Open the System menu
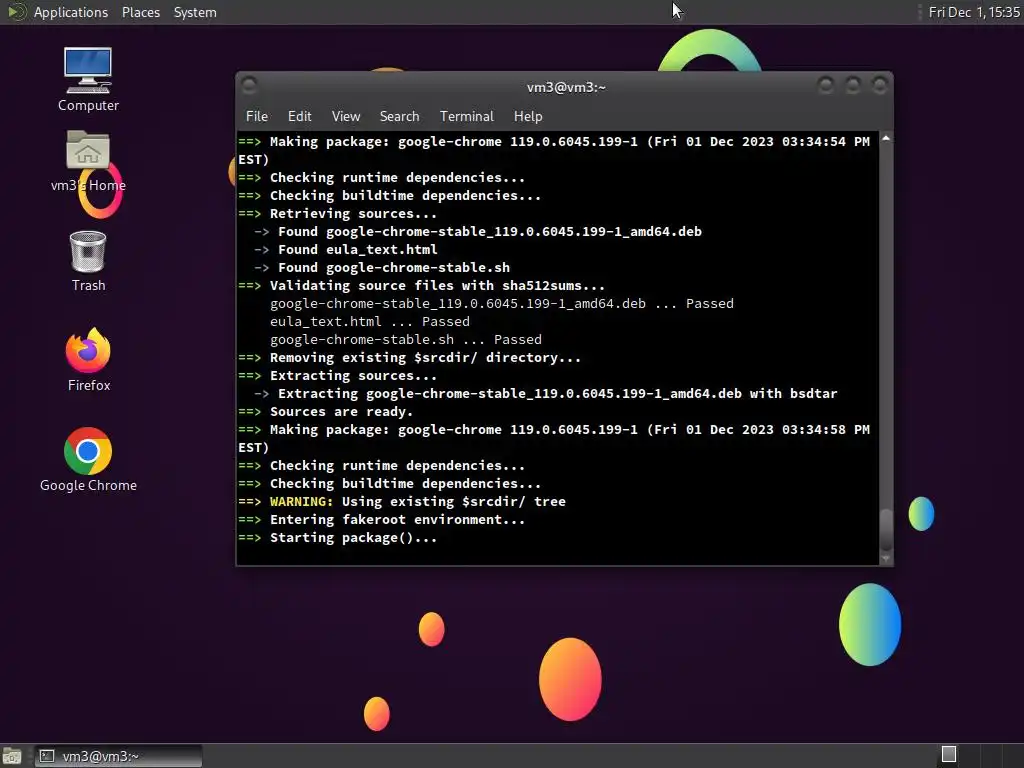This screenshot has height=768, width=1024. [195, 12]
